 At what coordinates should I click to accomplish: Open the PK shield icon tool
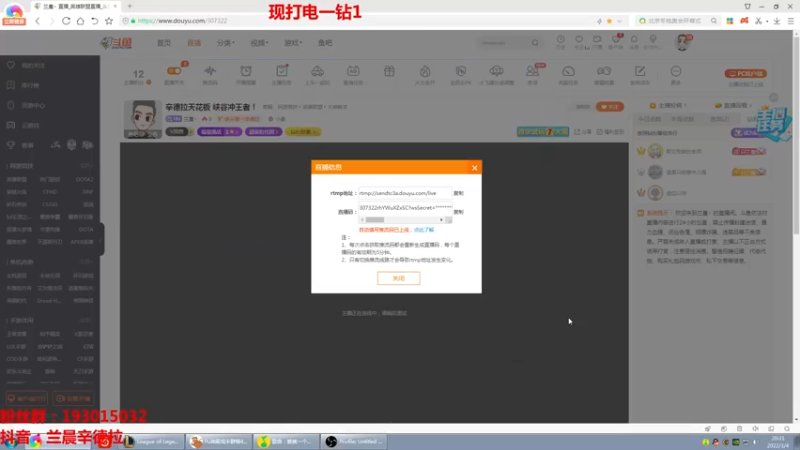[461, 73]
